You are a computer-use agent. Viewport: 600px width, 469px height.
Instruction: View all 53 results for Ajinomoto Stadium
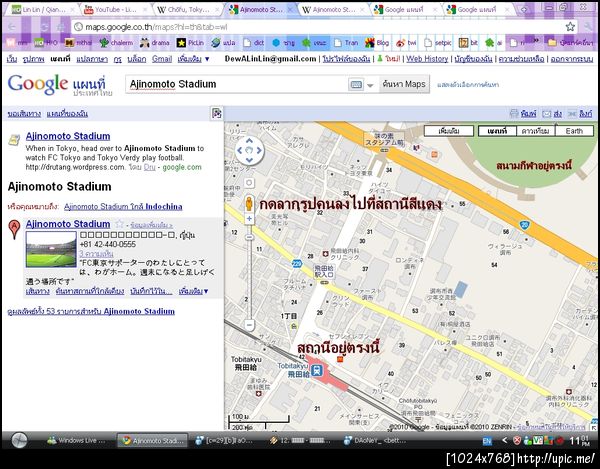tap(91, 311)
